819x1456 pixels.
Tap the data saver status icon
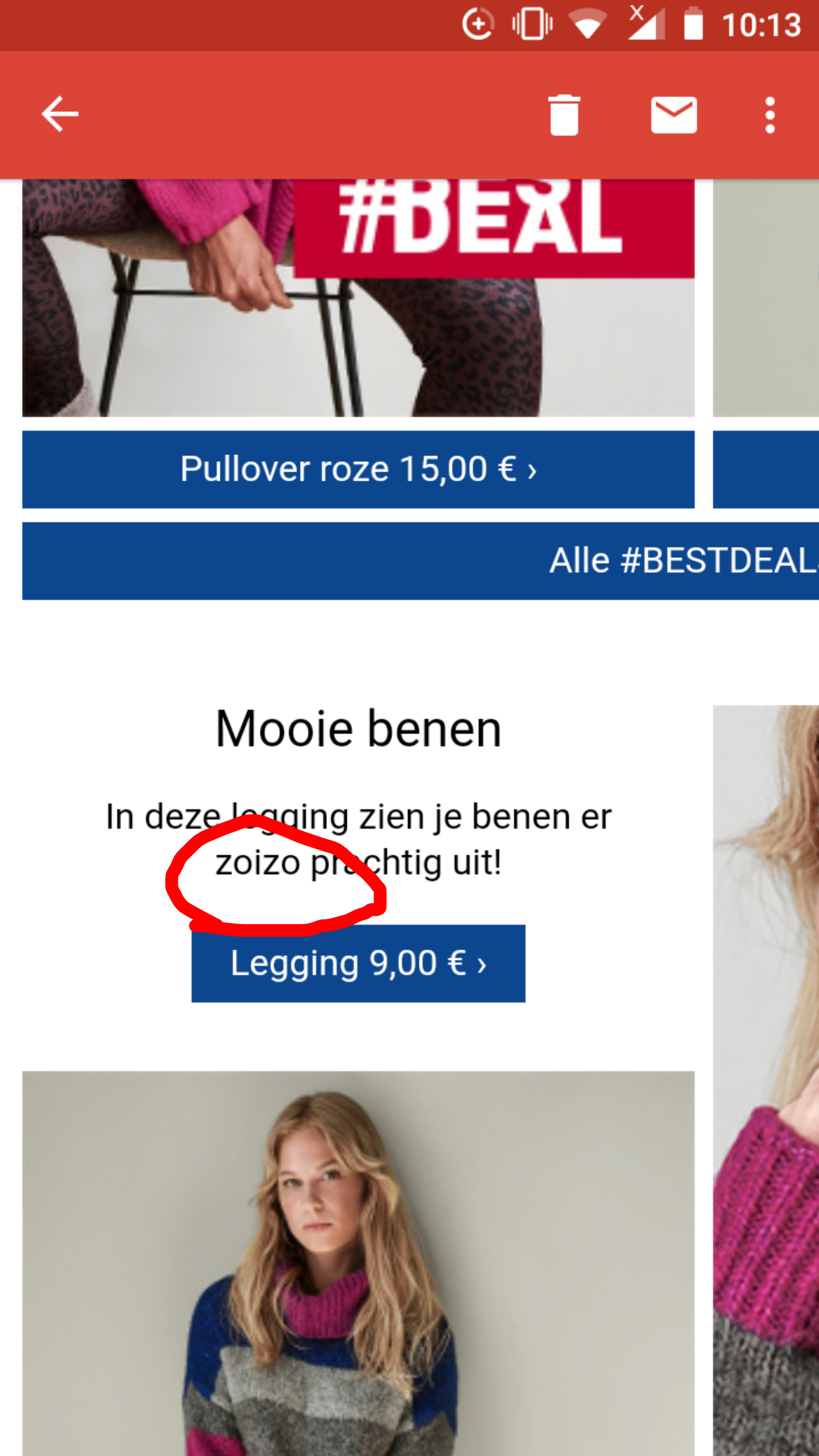point(478,24)
